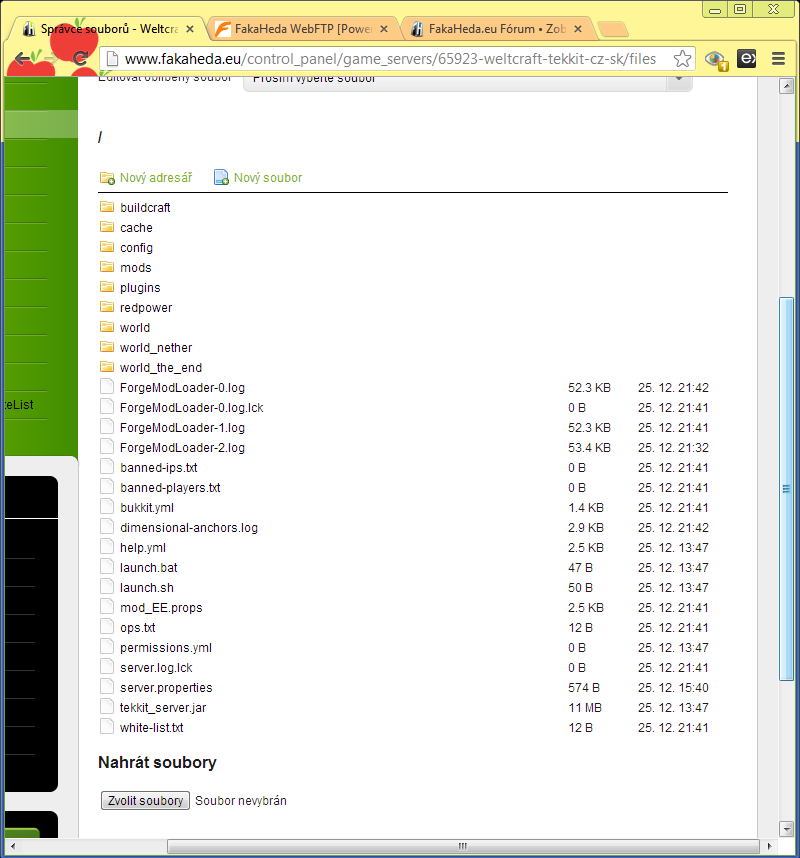Image resolution: width=800 pixels, height=858 pixels.
Task: Click the vertical scrollbar thumb
Action: click(x=786, y=489)
